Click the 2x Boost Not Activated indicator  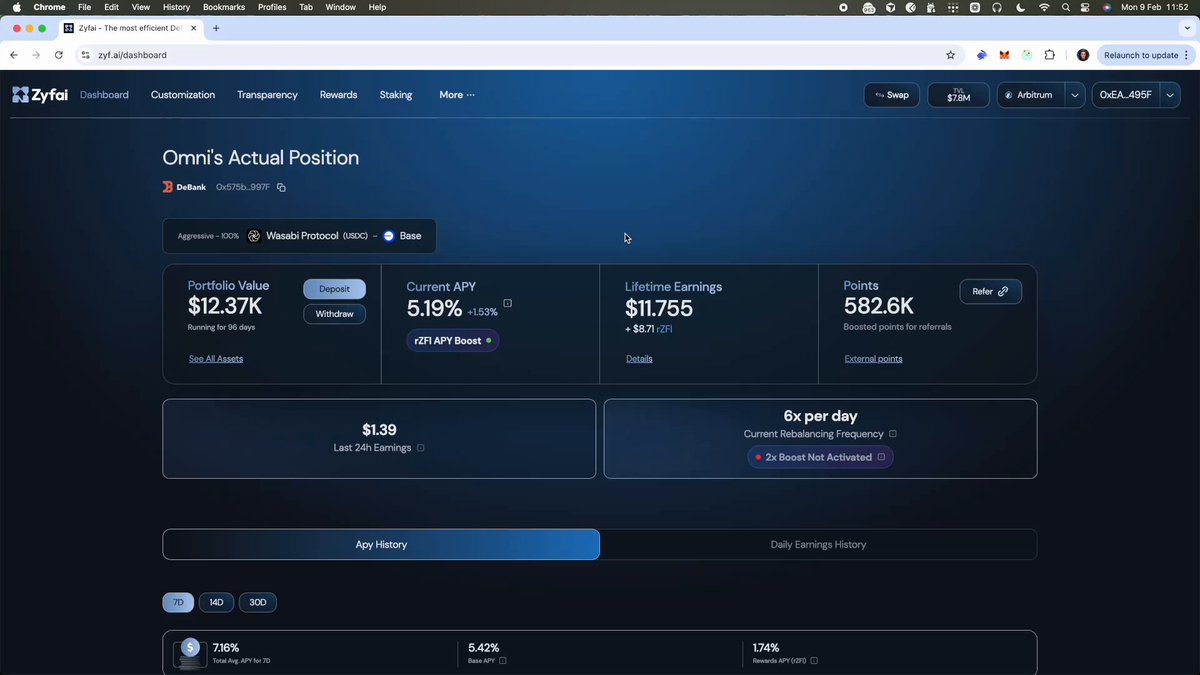(819, 457)
